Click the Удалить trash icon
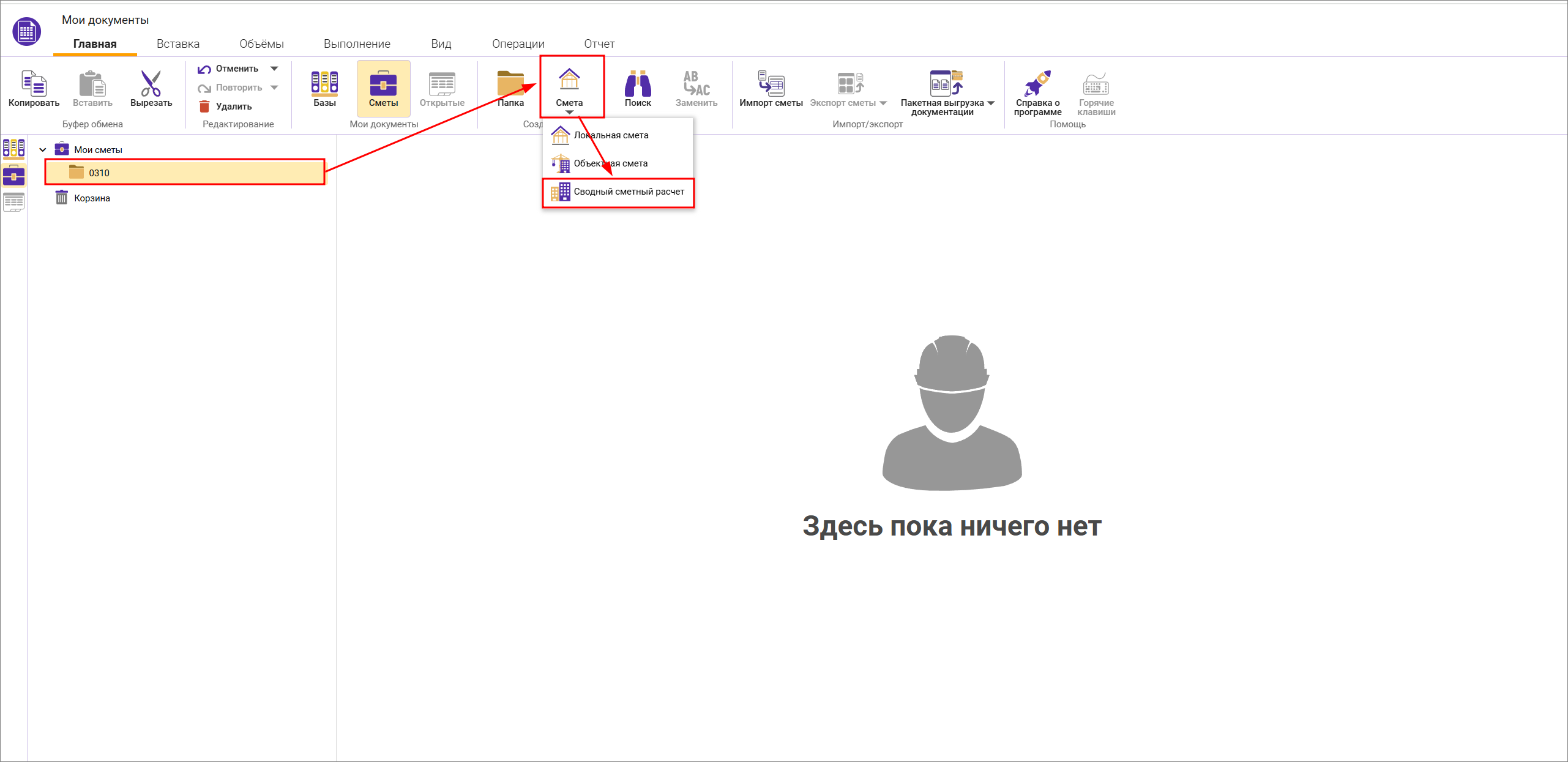Screen dimensions: 1568x762 click(205, 106)
